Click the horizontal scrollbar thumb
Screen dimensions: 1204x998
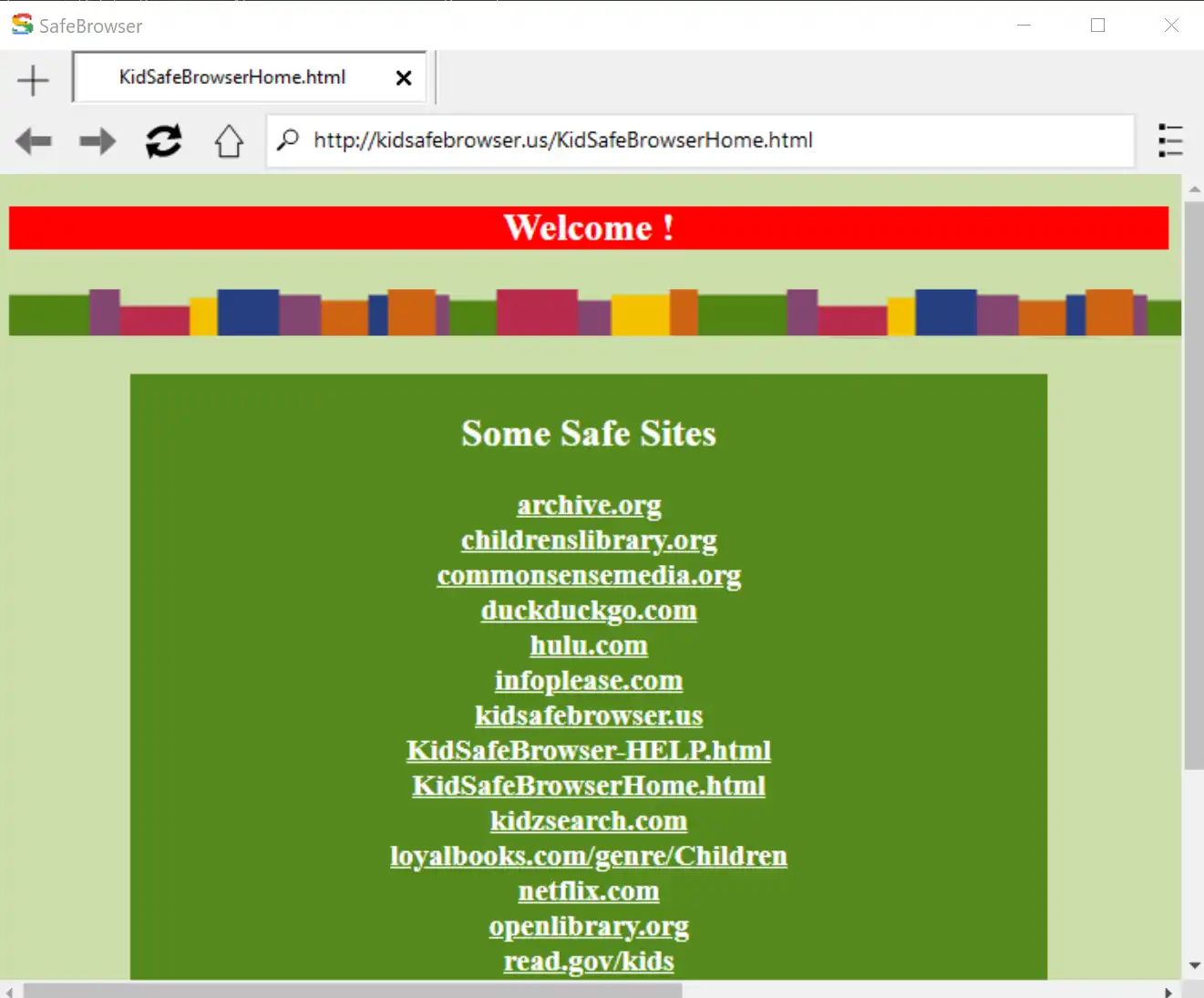[353, 991]
